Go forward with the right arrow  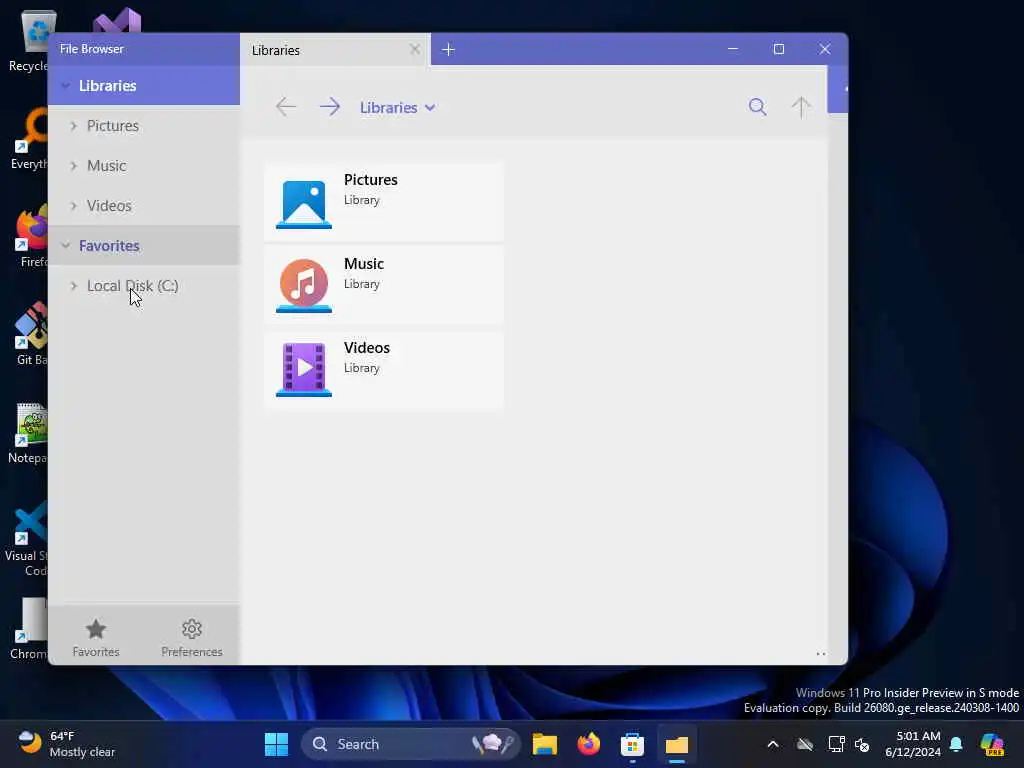(x=330, y=106)
